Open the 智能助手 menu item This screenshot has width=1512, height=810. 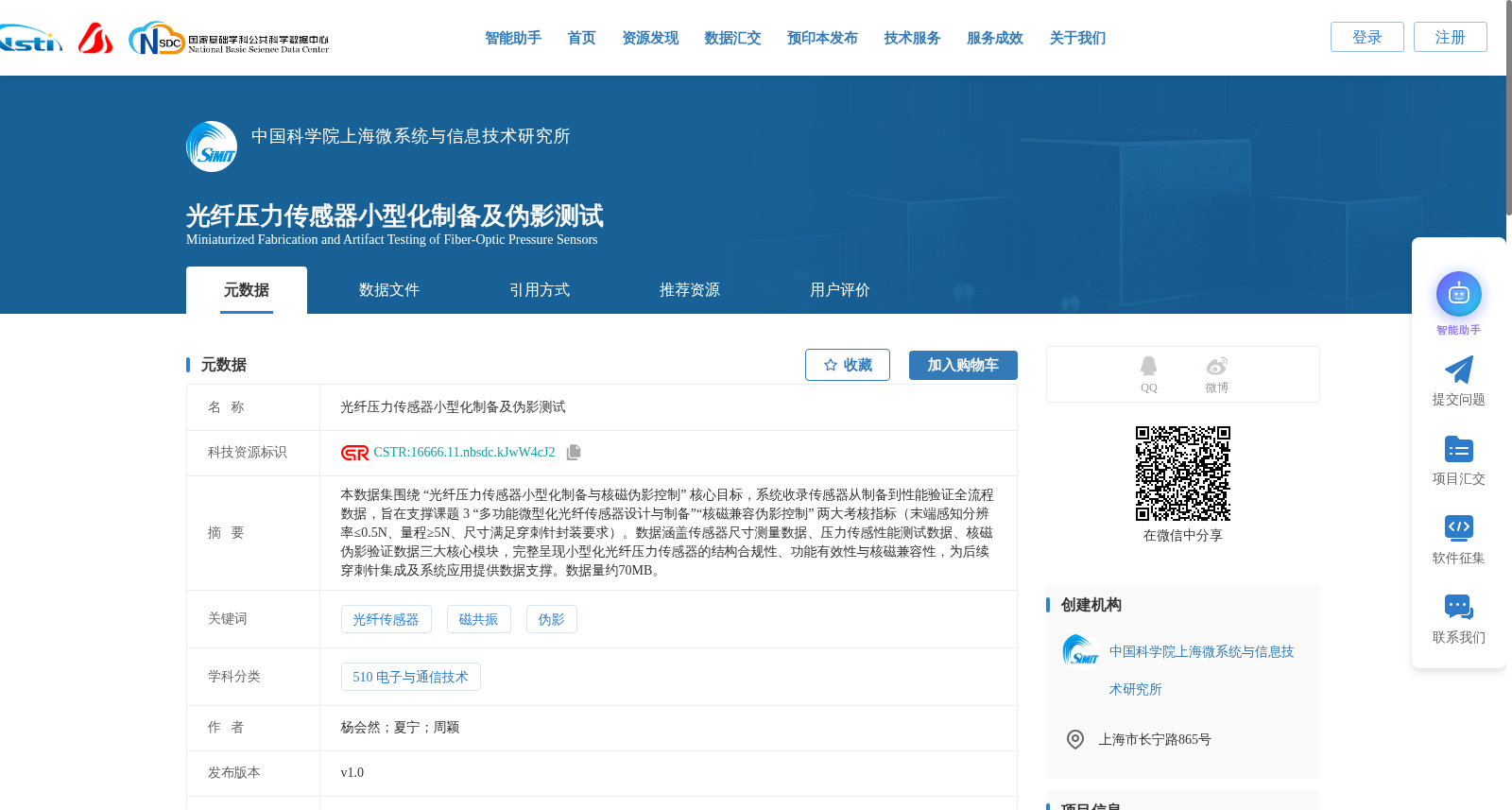[x=513, y=38]
